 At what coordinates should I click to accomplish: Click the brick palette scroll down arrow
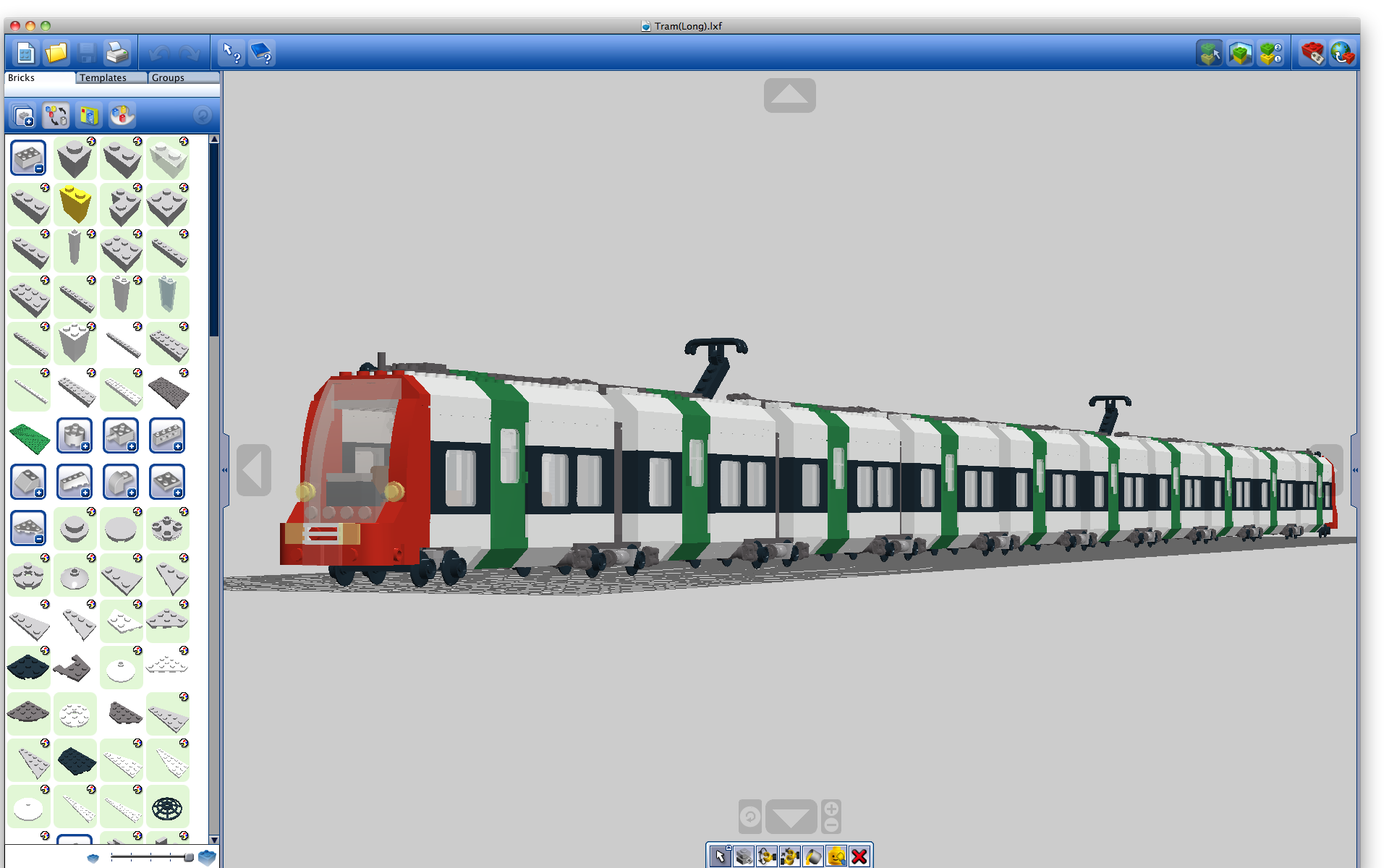(x=214, y=839)
